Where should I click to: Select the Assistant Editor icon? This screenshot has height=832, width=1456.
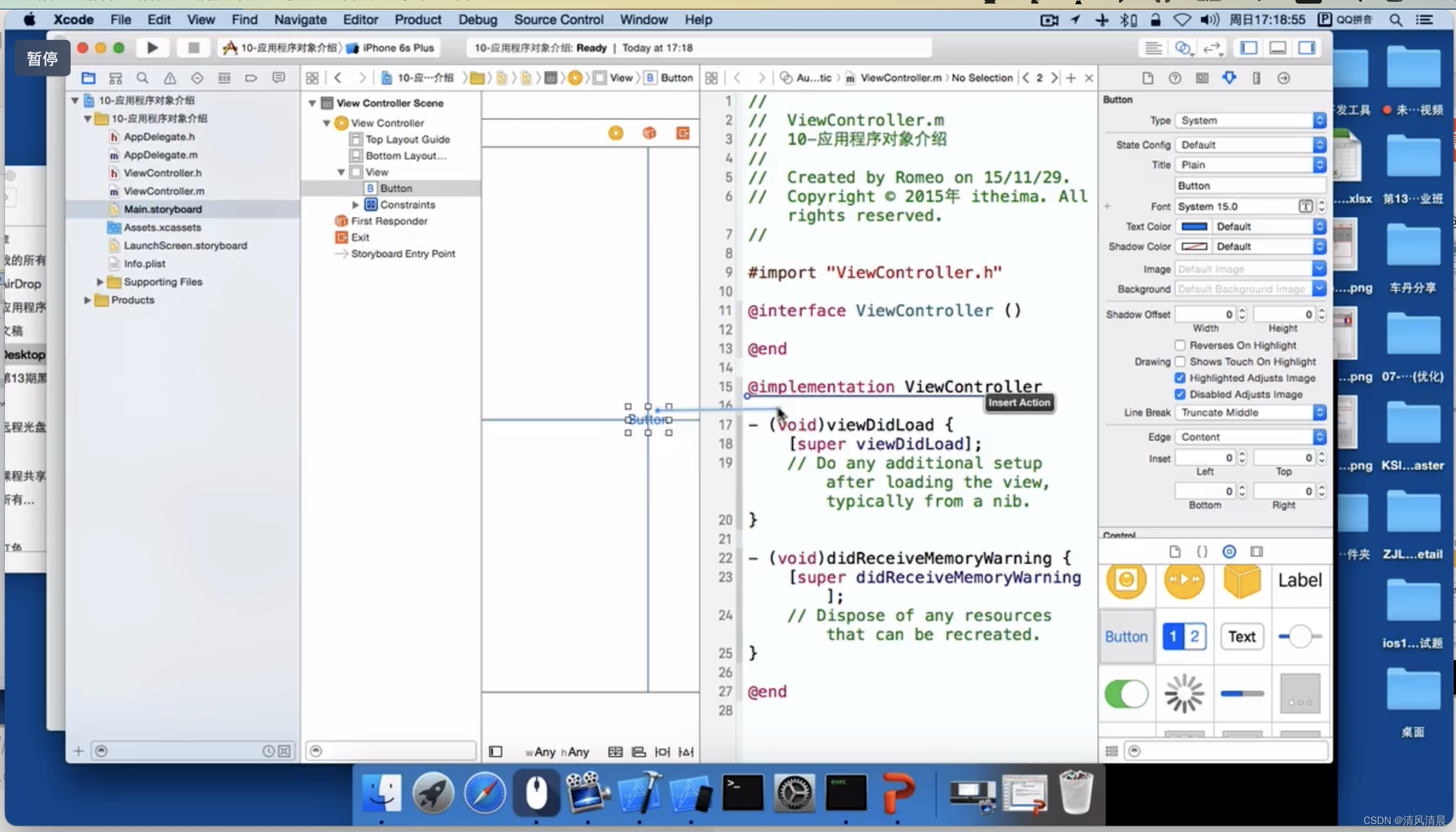tap(1183, 47)
